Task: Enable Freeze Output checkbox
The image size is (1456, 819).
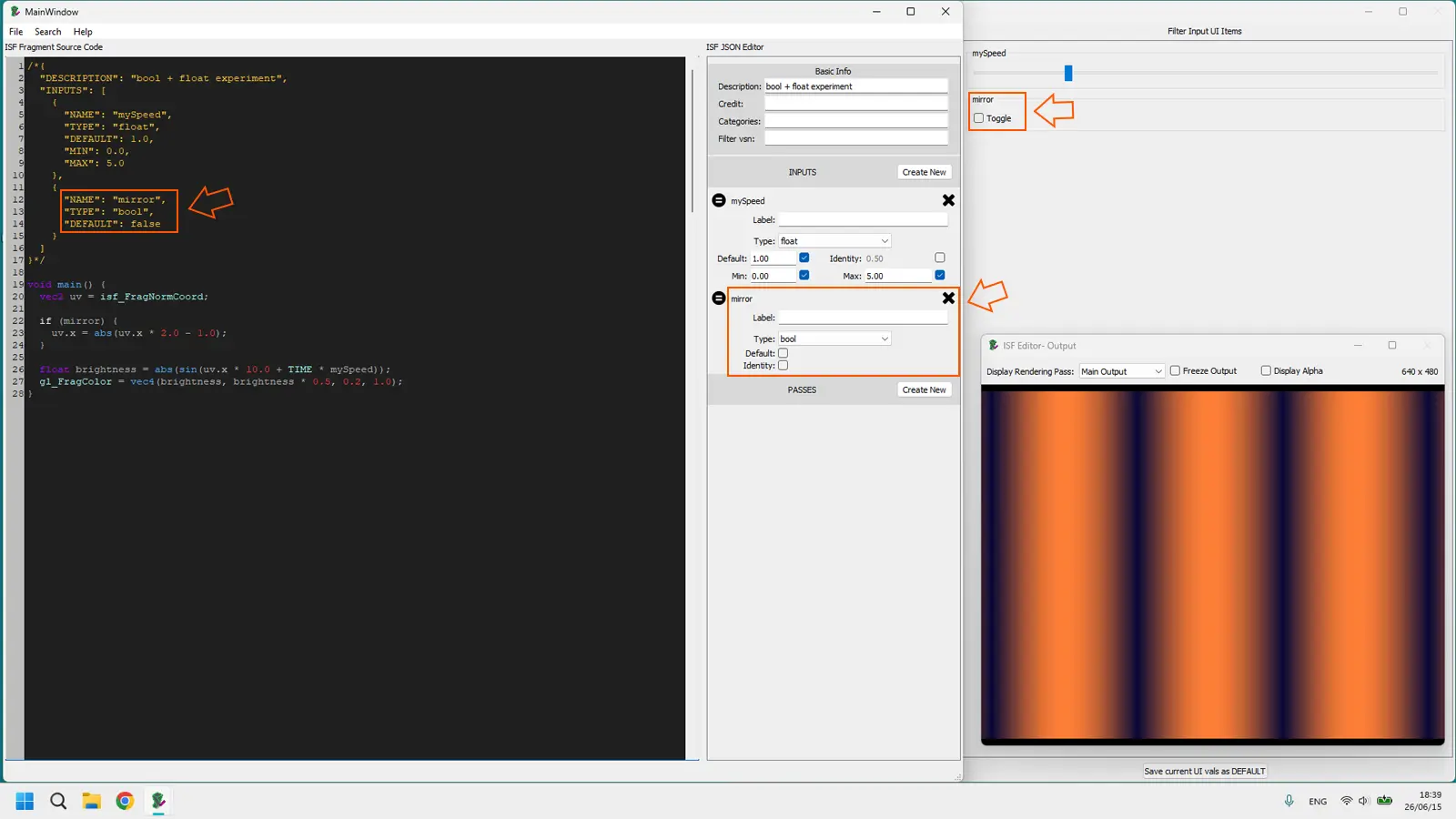Action: click(x=1175, y=370)
